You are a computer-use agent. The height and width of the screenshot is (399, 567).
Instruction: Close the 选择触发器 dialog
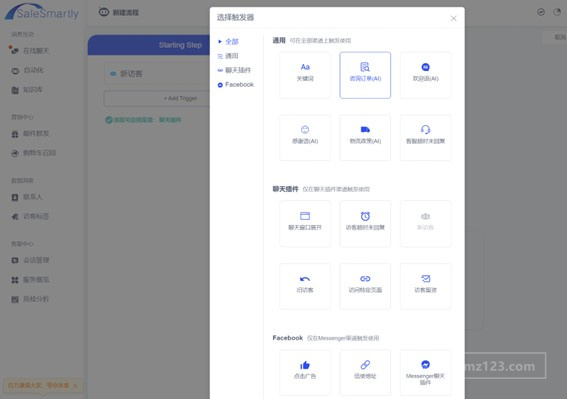point(453,18)
